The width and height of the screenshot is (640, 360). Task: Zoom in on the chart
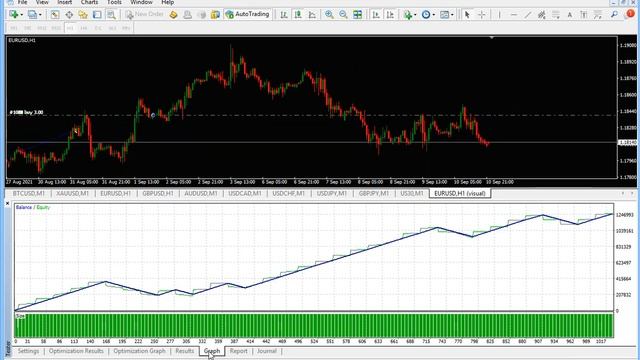(x=329, y=15)
